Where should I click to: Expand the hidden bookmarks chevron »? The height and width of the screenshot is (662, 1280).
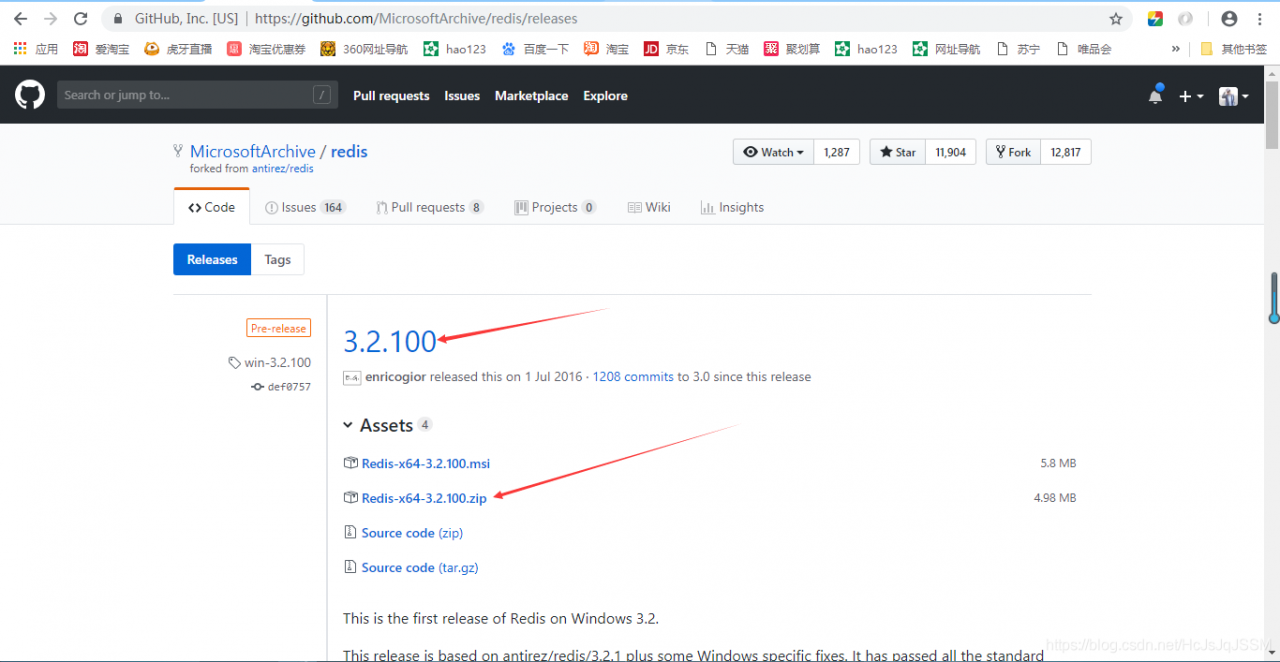point(1175,49)
